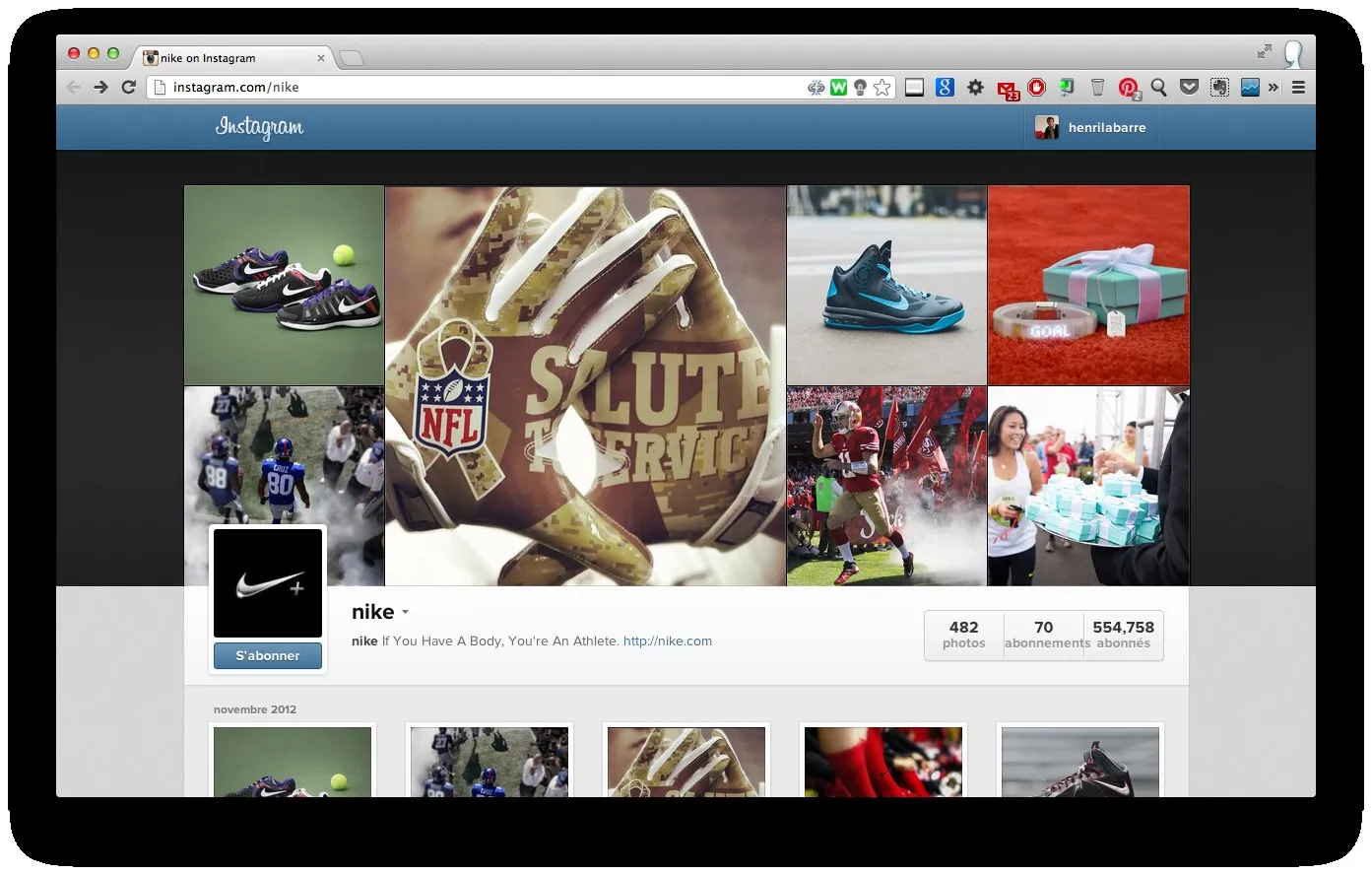This screenshot has height=875, width=1372.
Task: Open the http://nike.com link
Action: [x=668, y=641]
